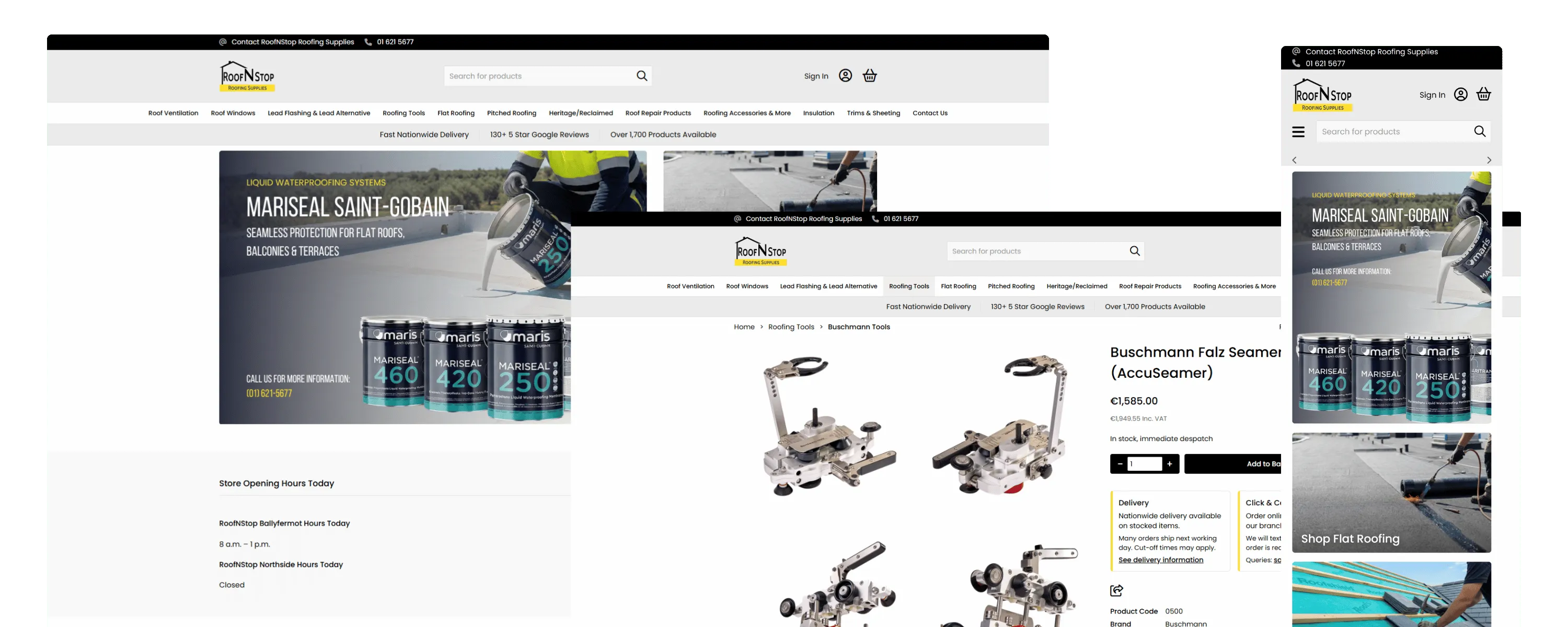Image resolution: width=1568 pixels, height=627 pixels.
Task: Open the mobile view account icon
Action: 1460,95
